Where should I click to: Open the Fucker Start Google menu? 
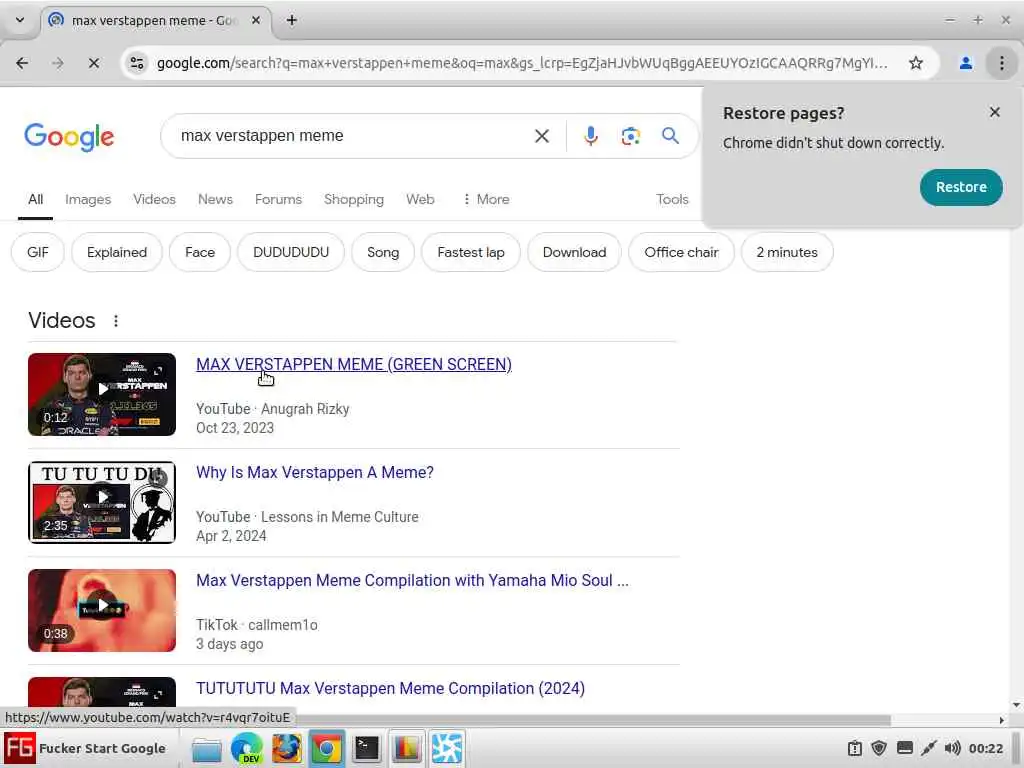87,748
